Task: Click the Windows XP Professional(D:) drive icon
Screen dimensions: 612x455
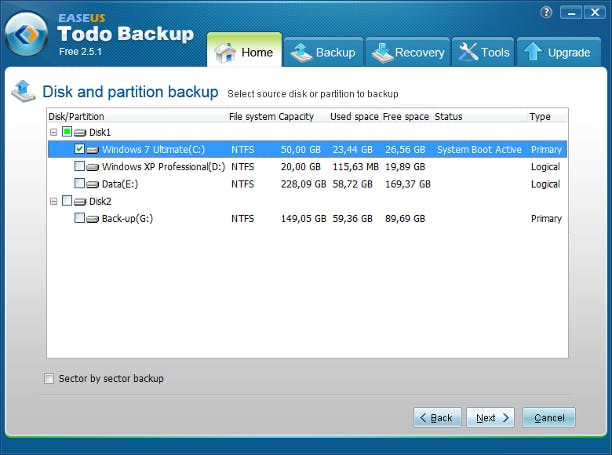Action: click(x=93, y=167)
